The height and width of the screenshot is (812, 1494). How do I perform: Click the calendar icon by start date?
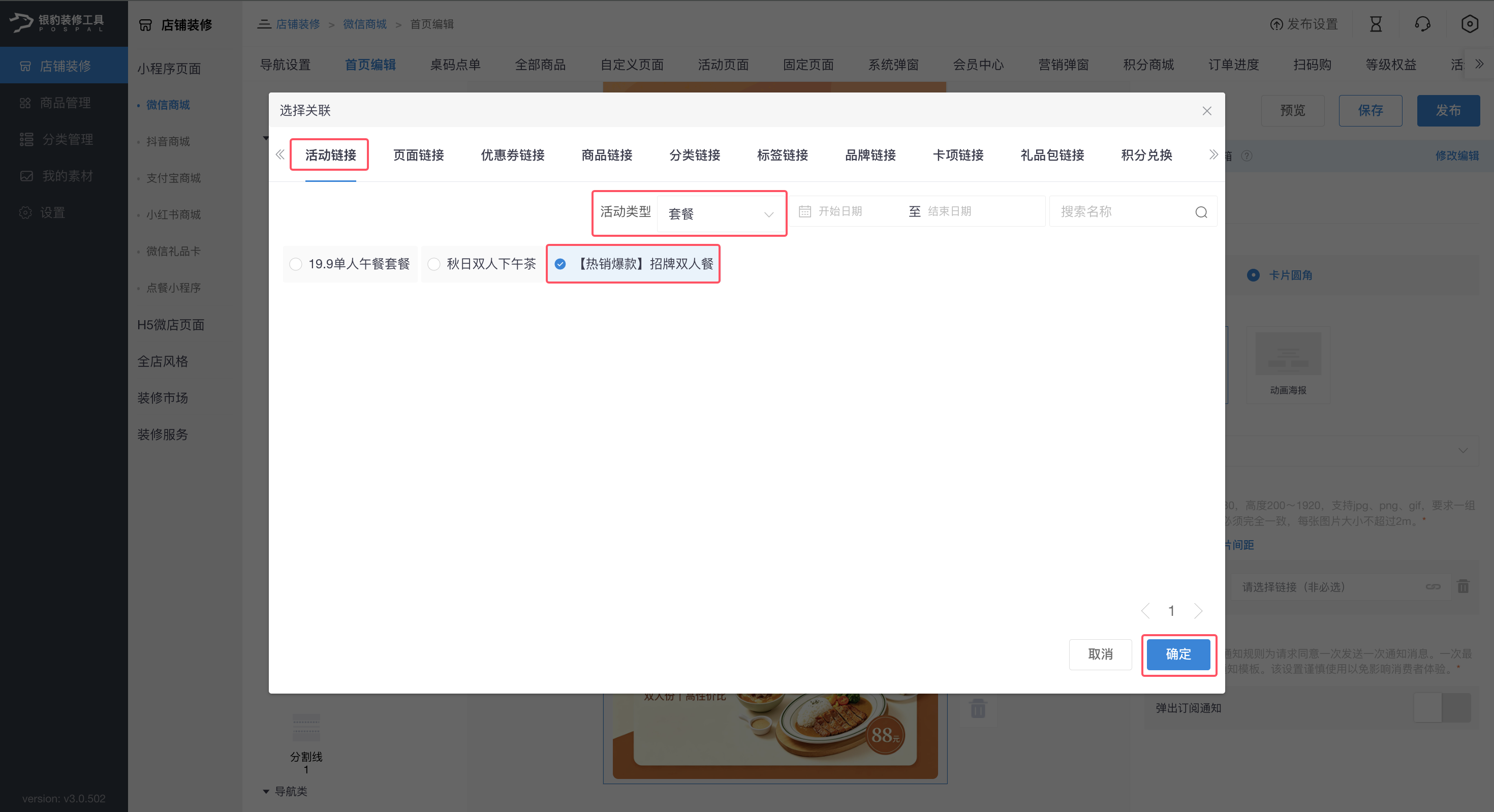point(804,212)
